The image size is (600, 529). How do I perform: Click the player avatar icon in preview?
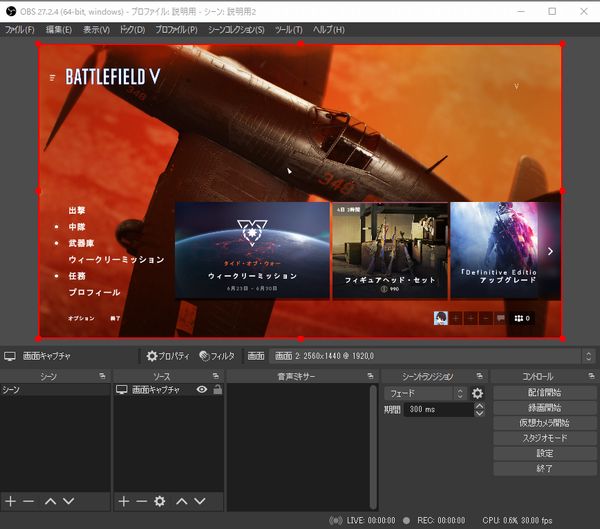441,318
